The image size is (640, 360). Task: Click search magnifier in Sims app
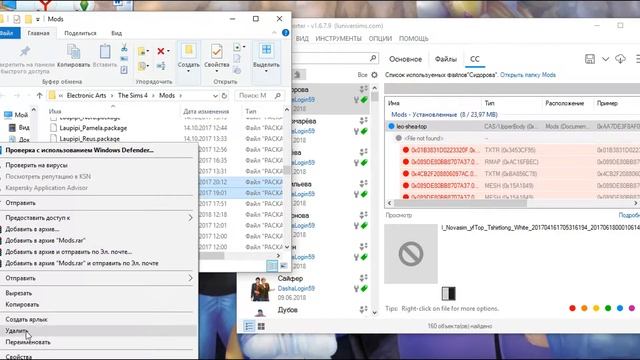[x=373, y=58]
